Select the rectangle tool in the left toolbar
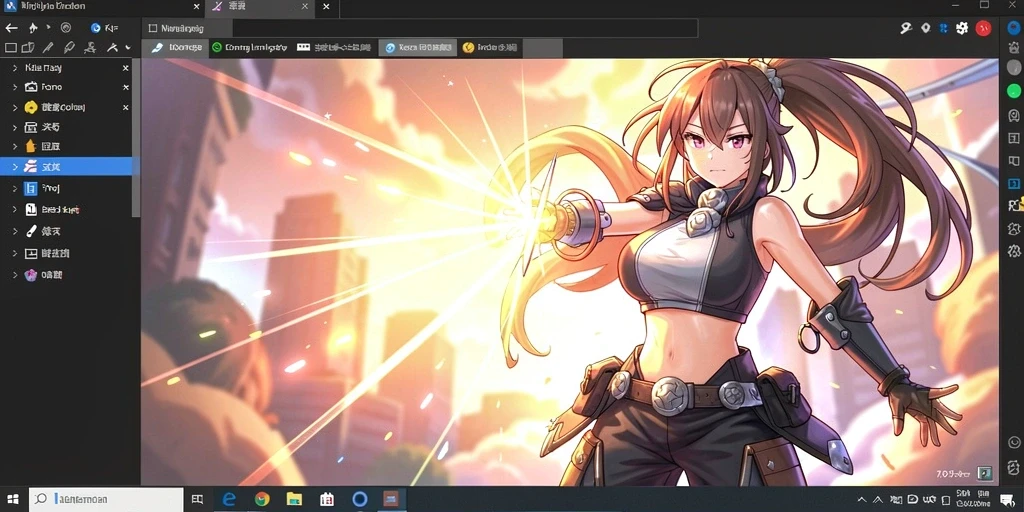 pos(10,48)
